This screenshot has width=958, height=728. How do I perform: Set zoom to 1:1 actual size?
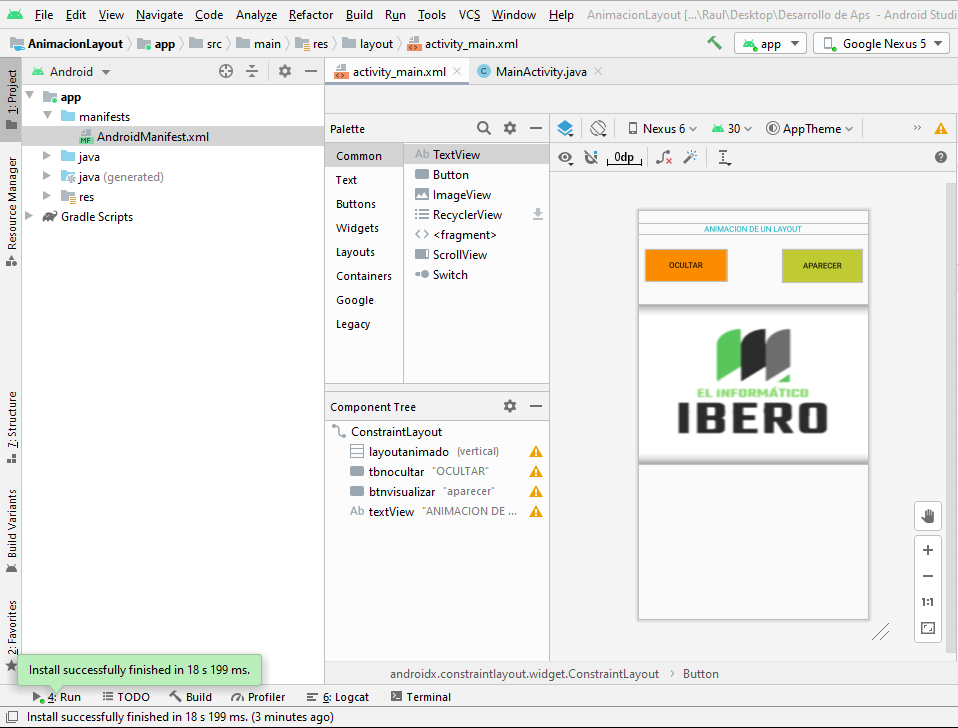click(x=927, y=602)
